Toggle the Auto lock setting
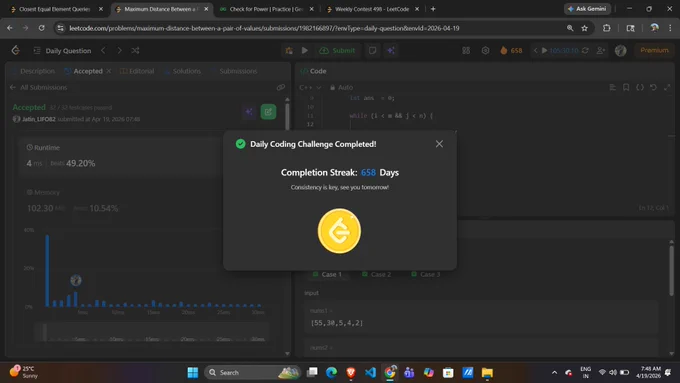Screen dimensions: 680x383 coord(341,88)
